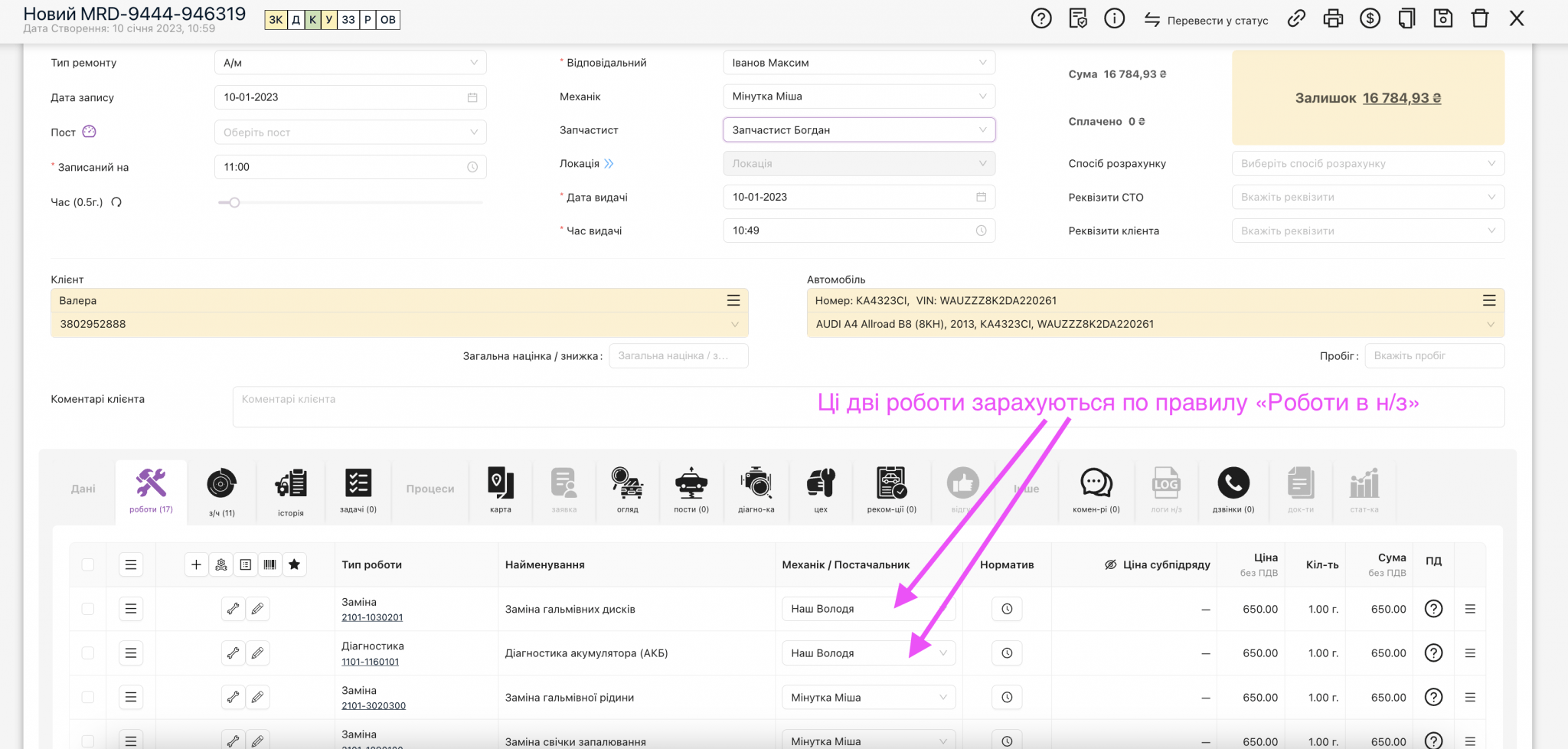Open the Механік dropdown showing Мінутка Міша
This screenshot has height=749, width=1568.
tap(858, 96)
